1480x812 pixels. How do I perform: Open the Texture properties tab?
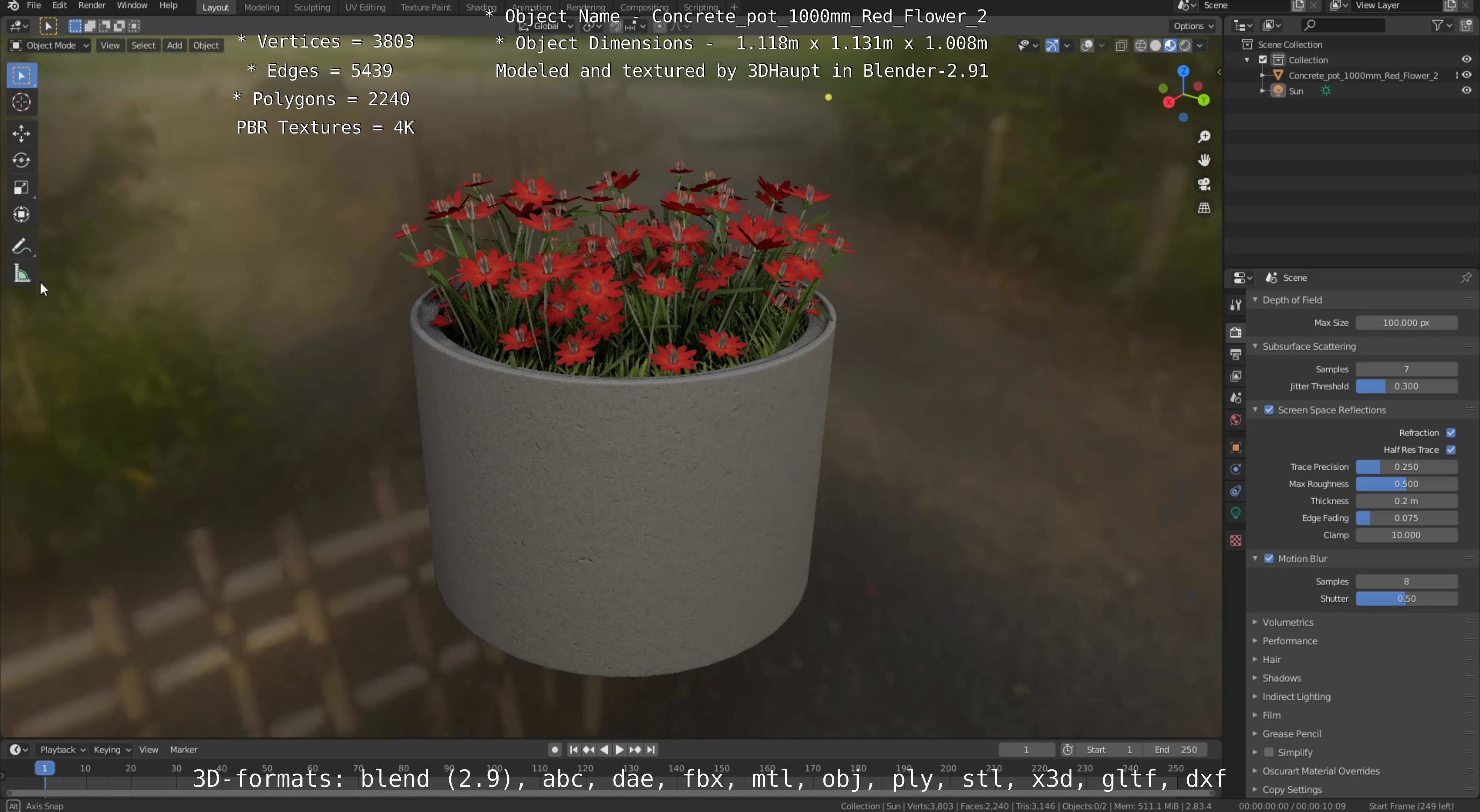pos(1235,540)
